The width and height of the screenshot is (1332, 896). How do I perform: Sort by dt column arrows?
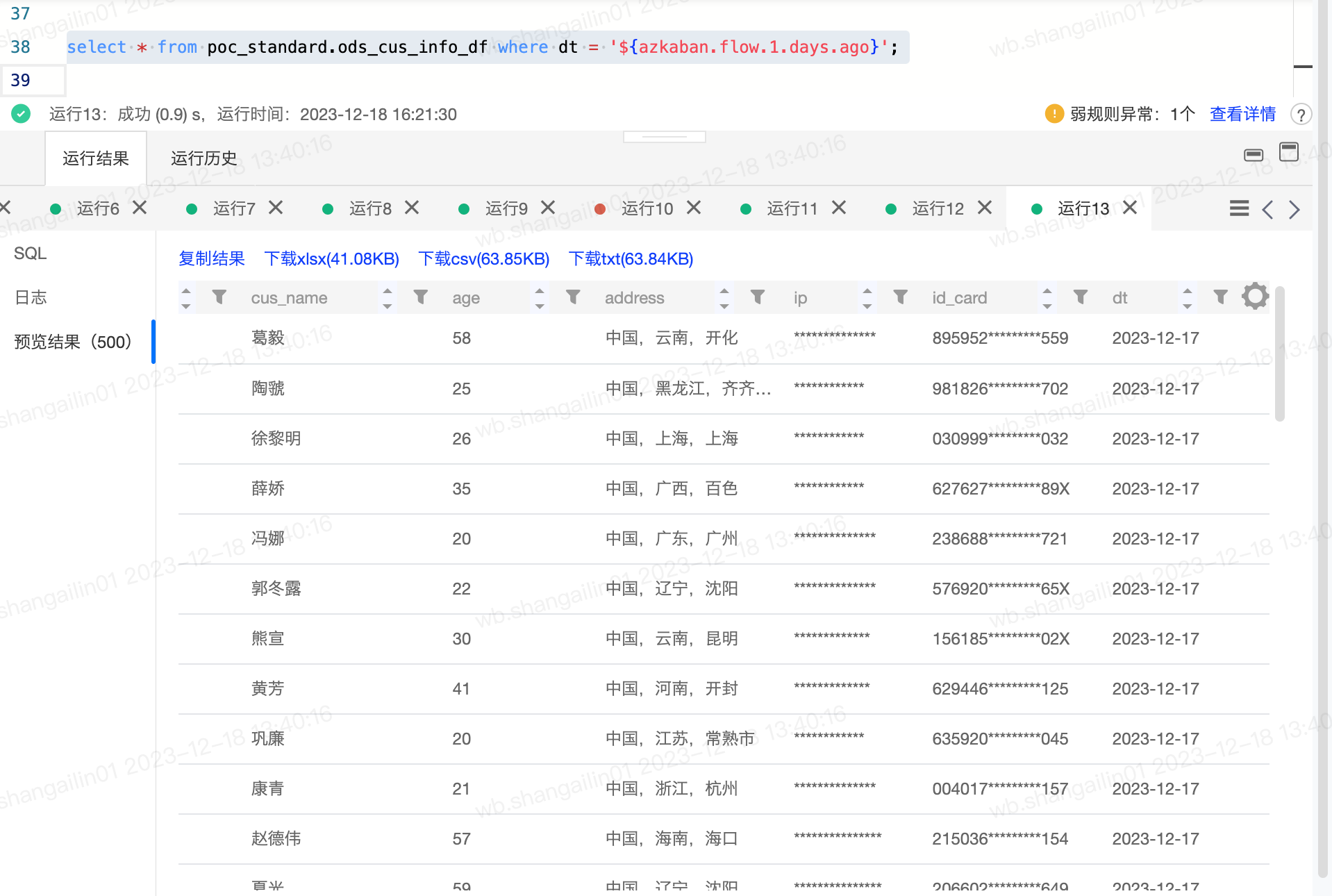pos(1188,298)
